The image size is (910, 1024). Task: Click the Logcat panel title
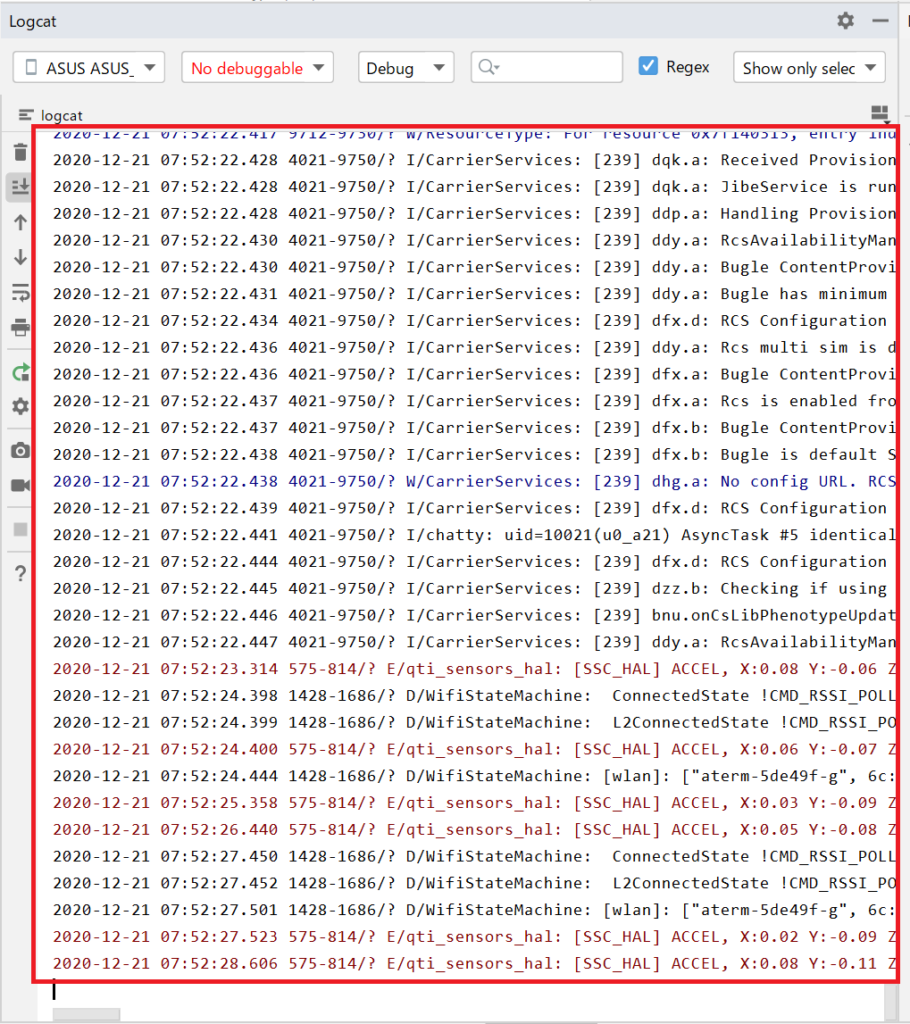pos(33,22)
